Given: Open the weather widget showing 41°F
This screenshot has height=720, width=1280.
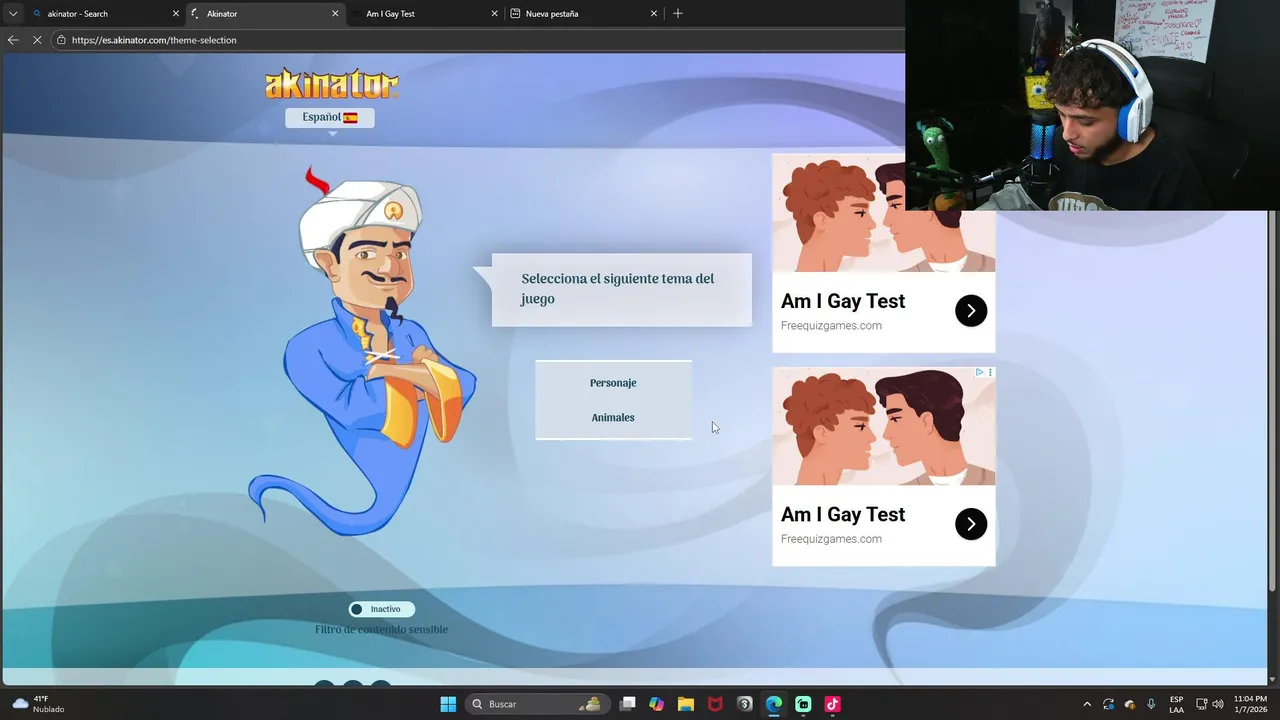Looking at the screenshot, I should (38, 704).
